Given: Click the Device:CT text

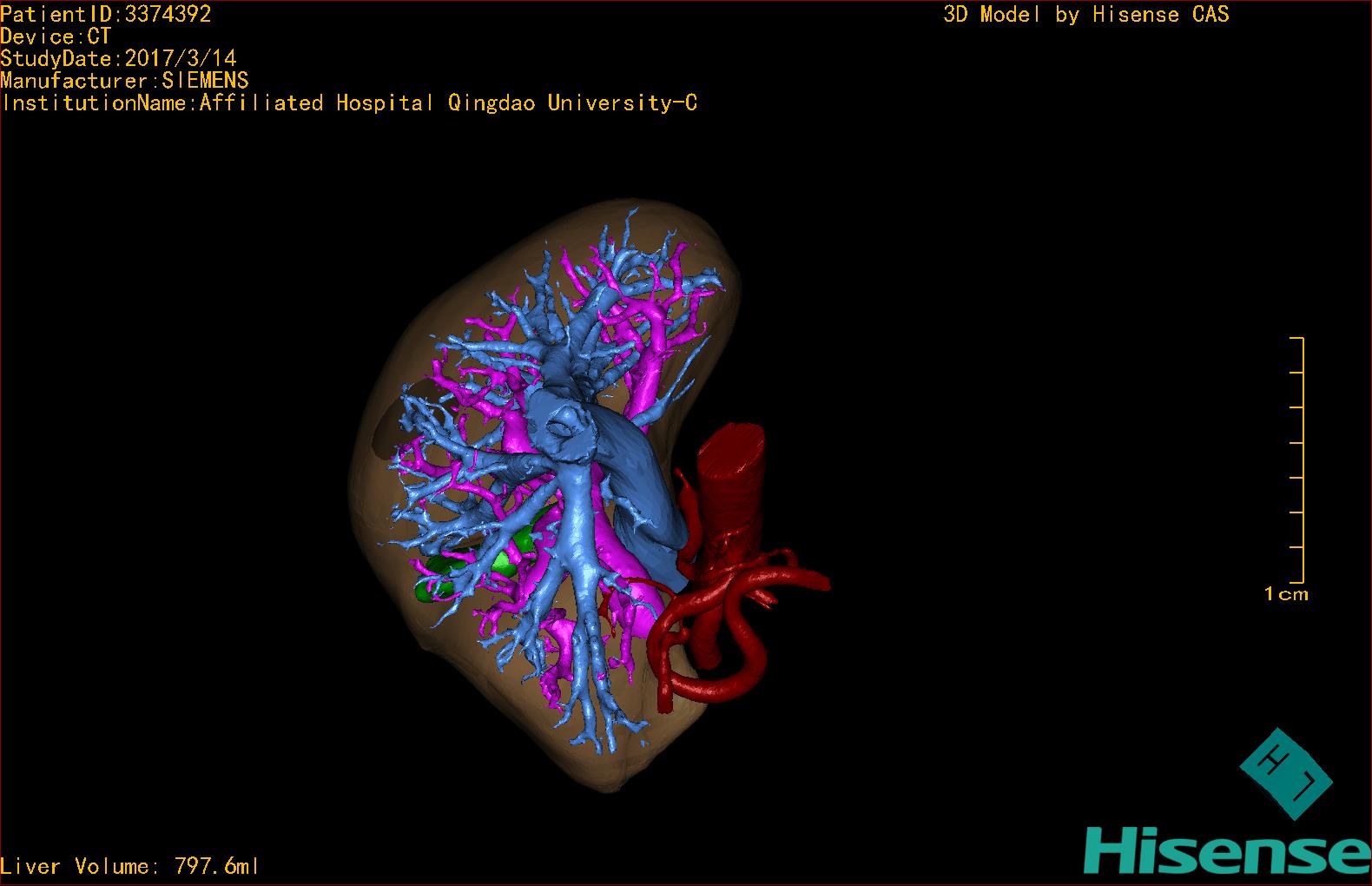Looking at the screenshot, I should (x=56, y=36).
